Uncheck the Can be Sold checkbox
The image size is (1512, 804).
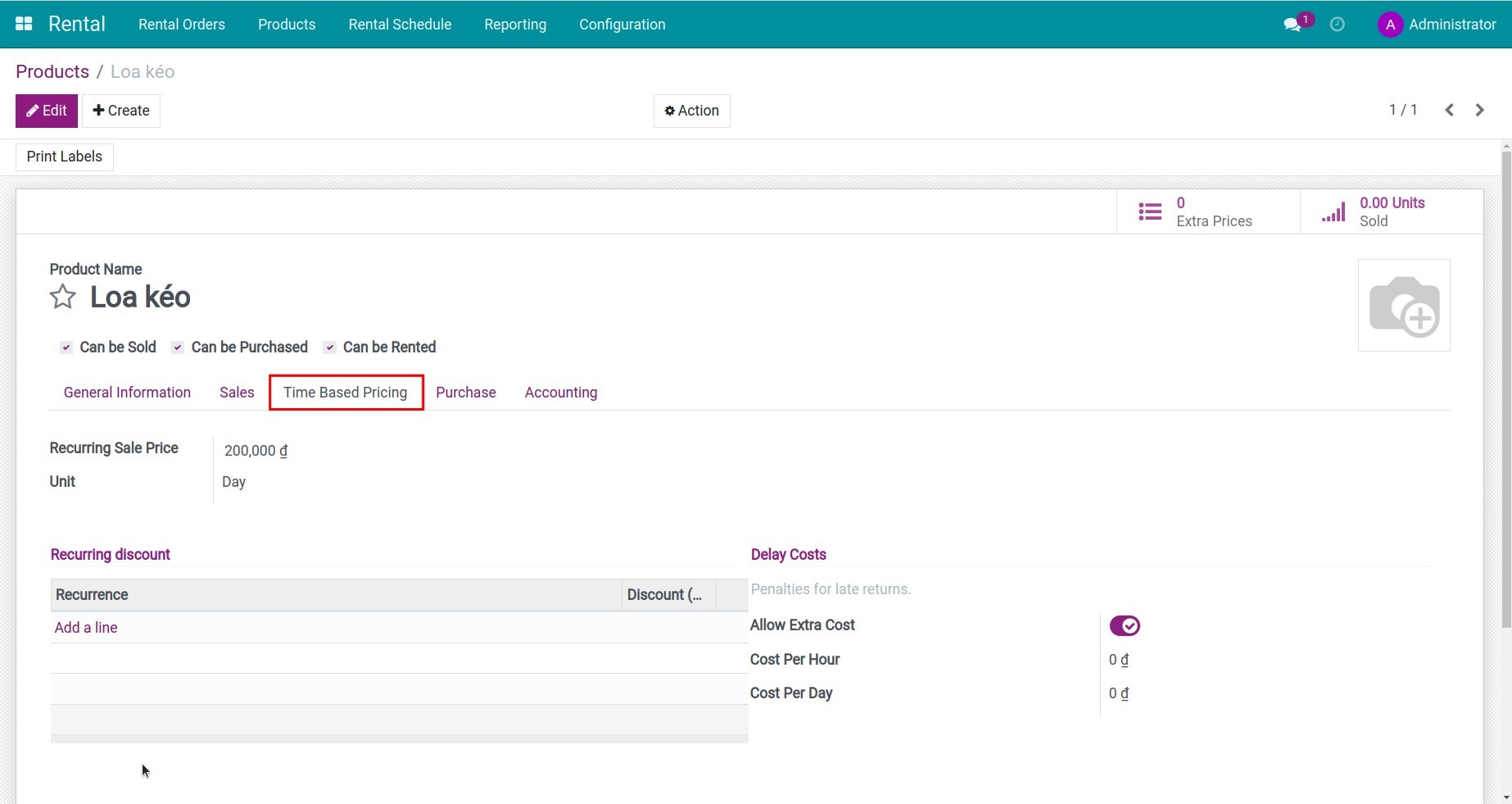click(66, 347)
